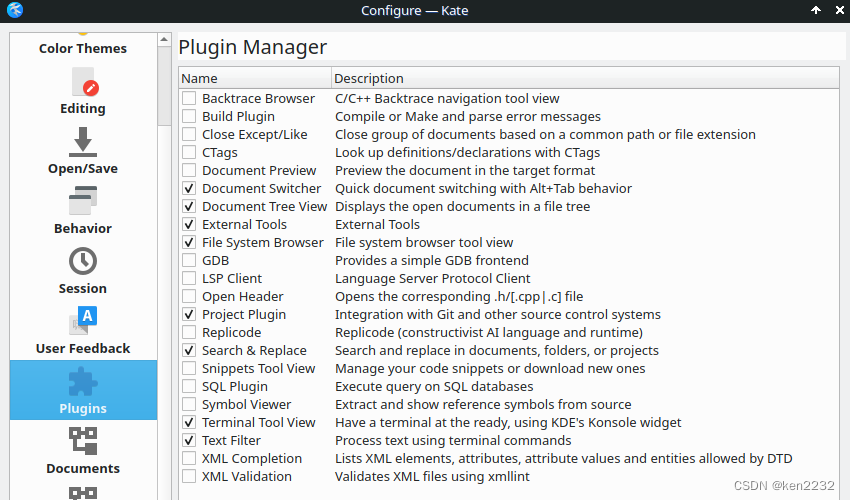This screenshot has width=850, height=500.
Task: Enable the GDB plugin checkbox
Action: (x=189, y=260)
